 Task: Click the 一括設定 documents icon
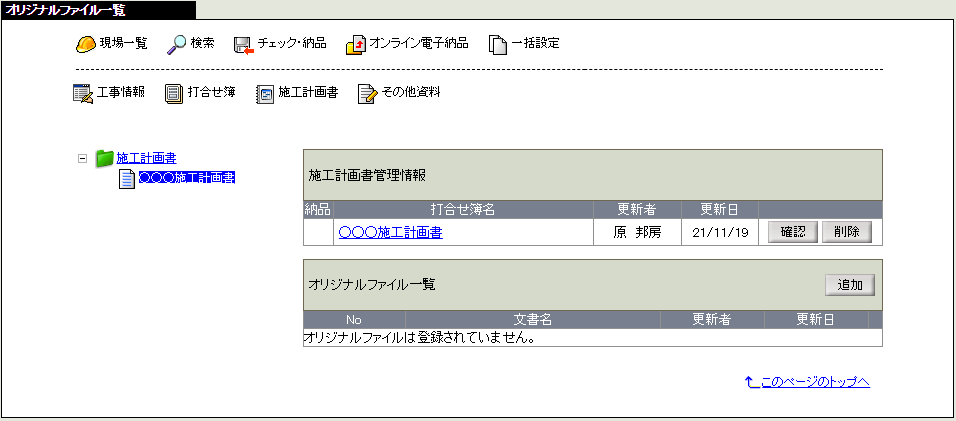tap(498, 46)
